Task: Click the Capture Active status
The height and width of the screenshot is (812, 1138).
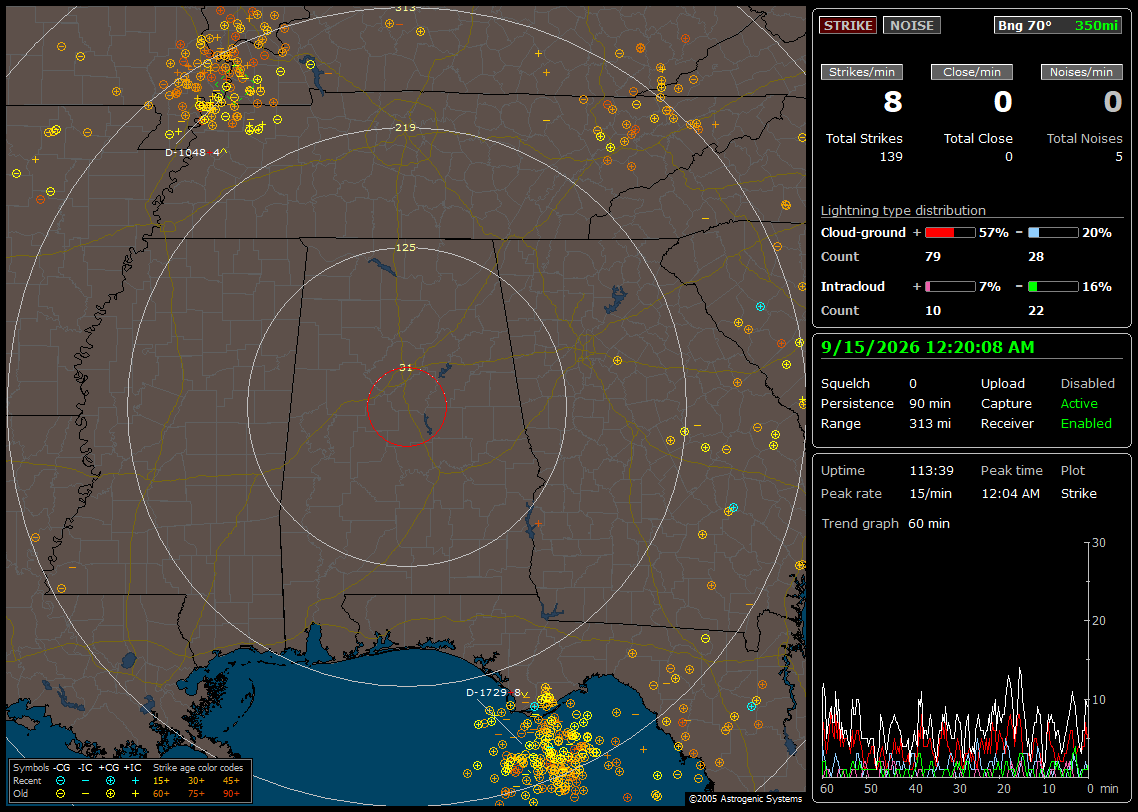Action: point(1079,403)
